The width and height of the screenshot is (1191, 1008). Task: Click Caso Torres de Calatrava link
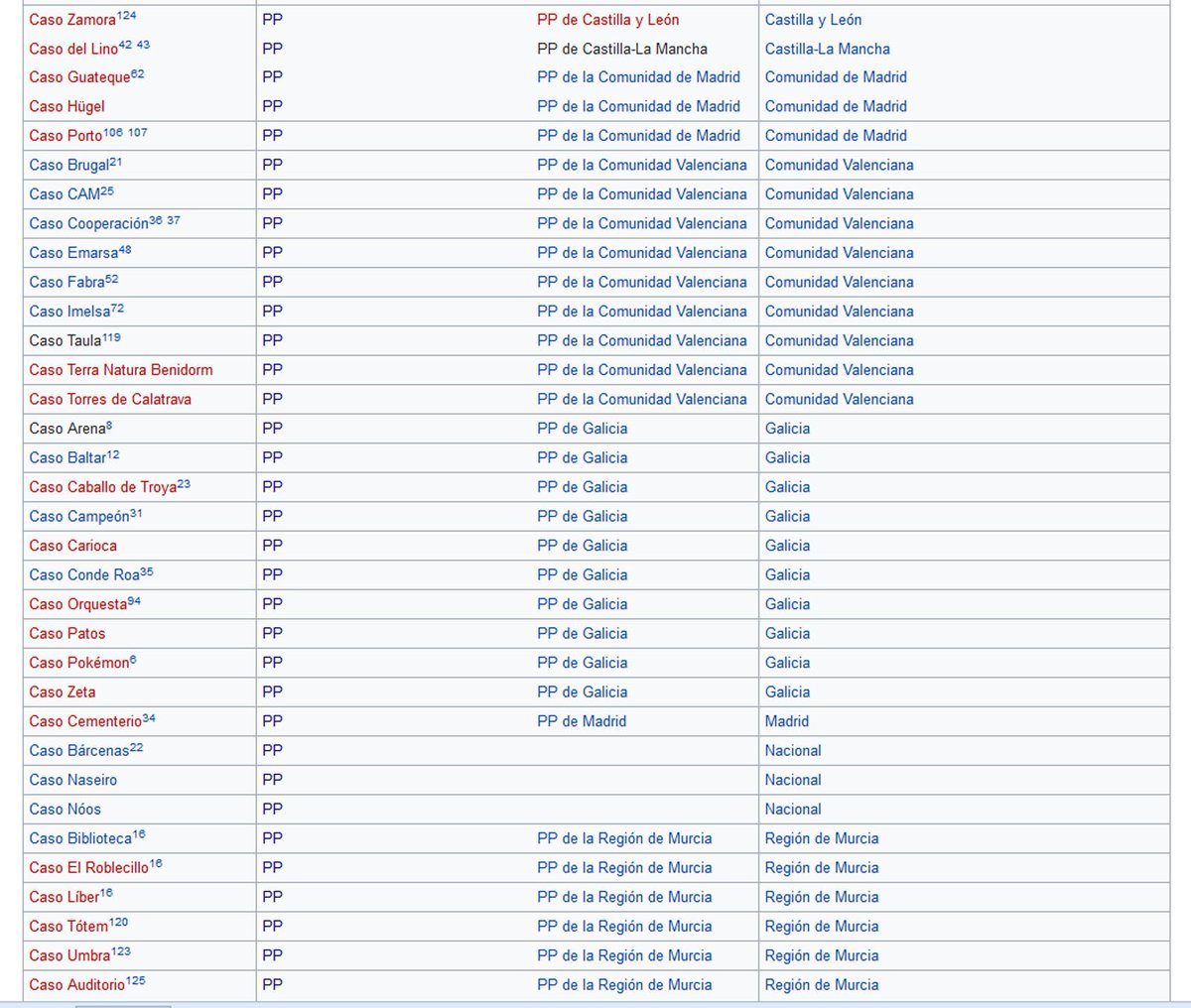[110, 400]
